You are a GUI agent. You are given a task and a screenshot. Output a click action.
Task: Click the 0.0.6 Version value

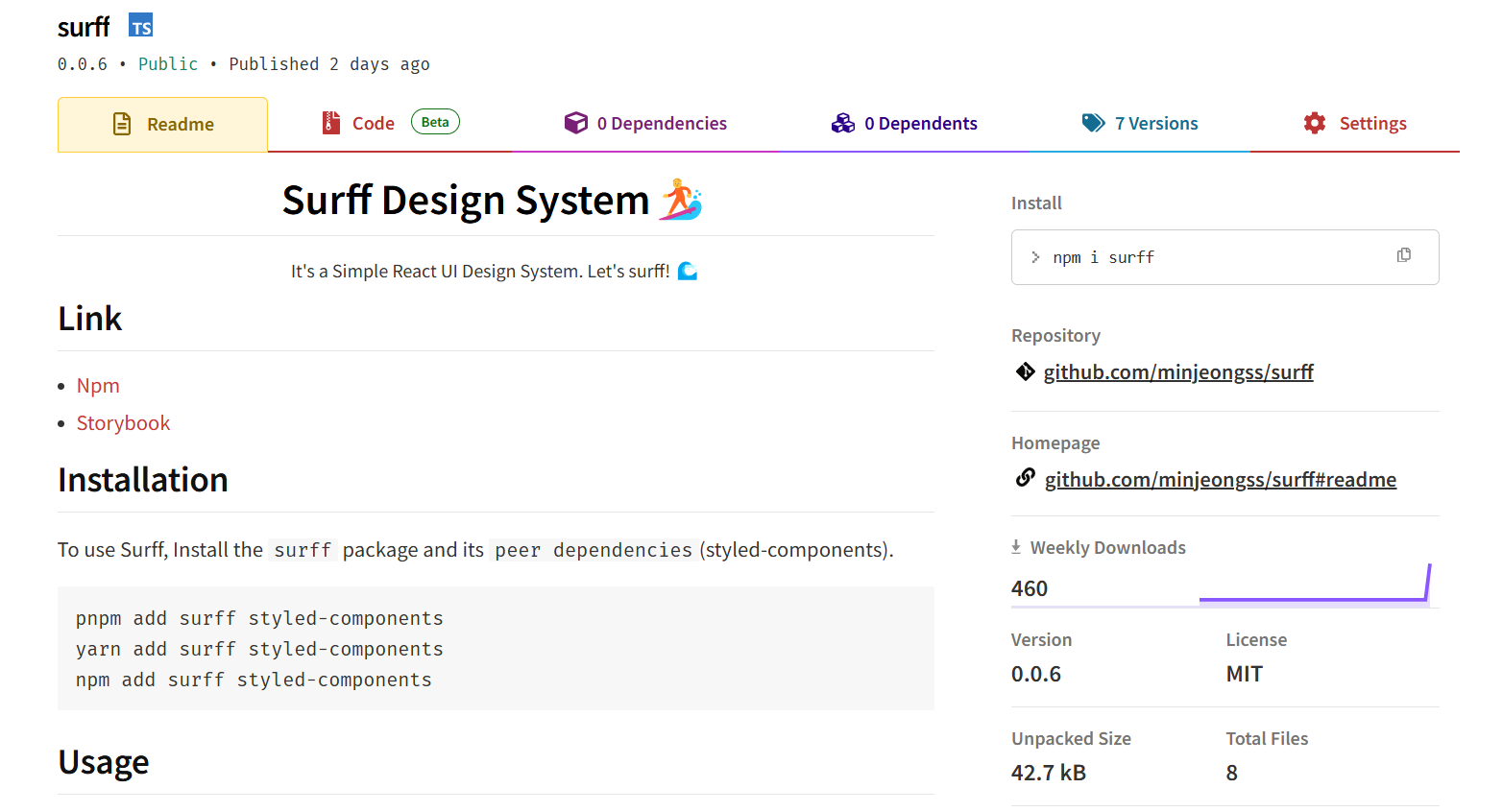point(1036,674)
